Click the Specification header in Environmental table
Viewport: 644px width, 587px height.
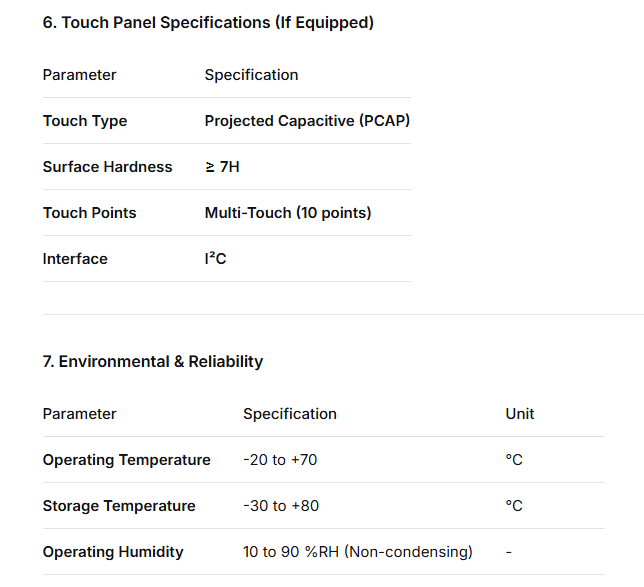tap(290, 414)
